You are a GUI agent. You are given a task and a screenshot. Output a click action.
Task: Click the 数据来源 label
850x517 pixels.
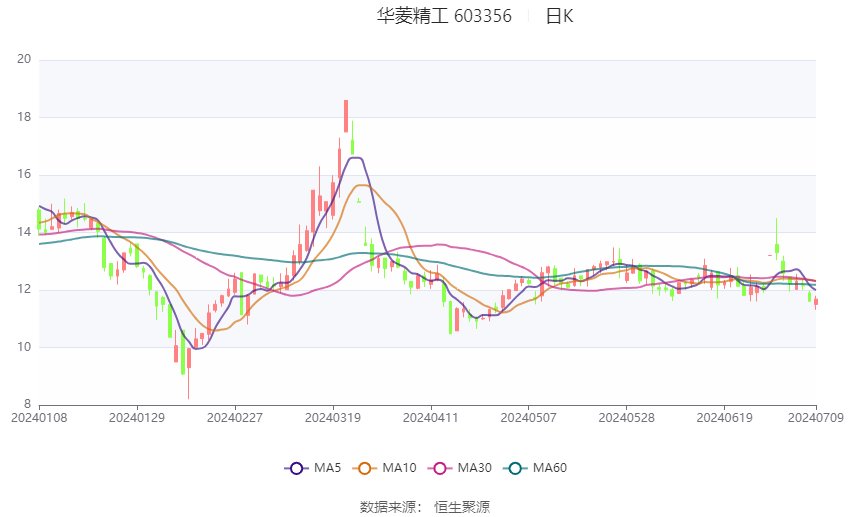coord(388,507)
